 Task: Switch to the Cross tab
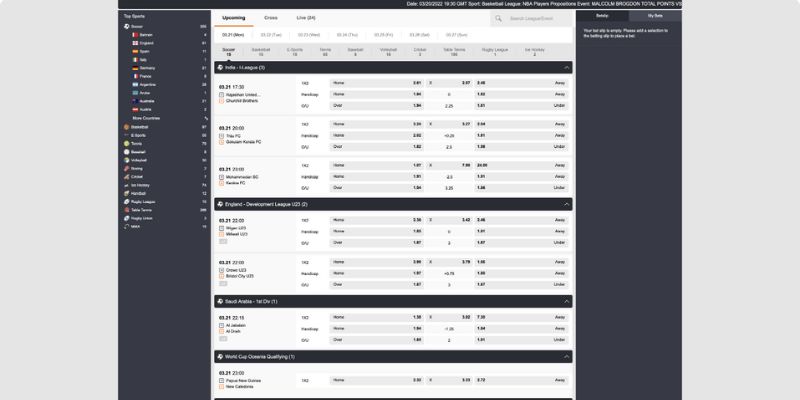point(271,18)
